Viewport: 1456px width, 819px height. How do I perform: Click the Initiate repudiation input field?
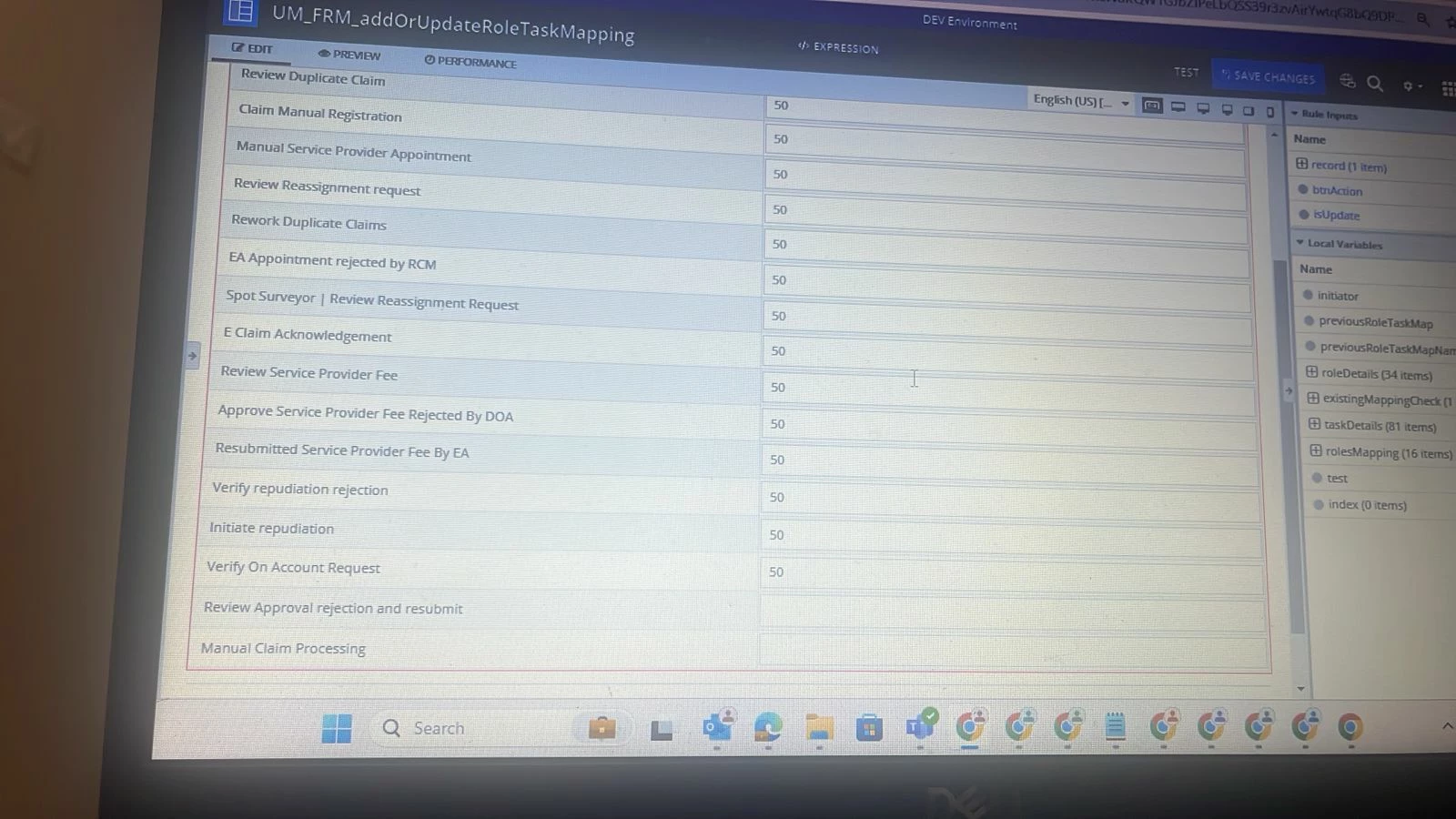pos(1012,541)
